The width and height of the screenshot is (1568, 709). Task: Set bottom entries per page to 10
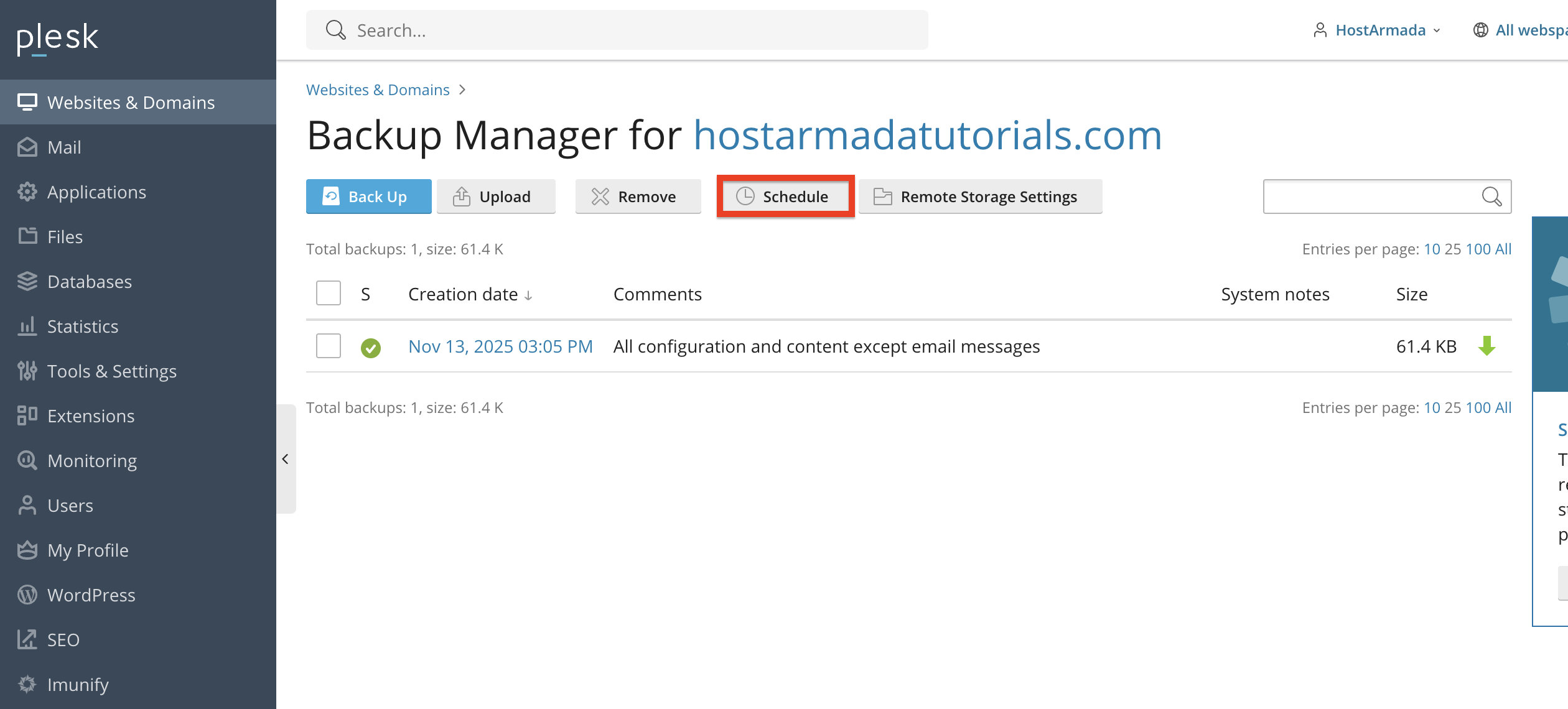[x=1432, y=407]
